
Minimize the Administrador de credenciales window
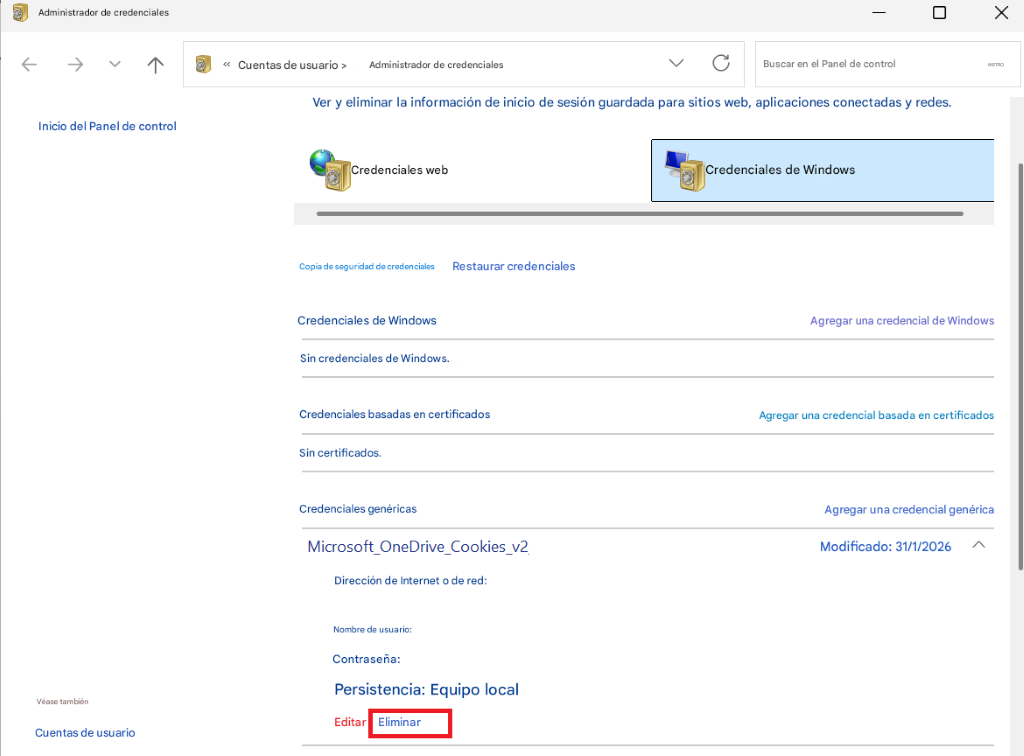click(878, 12)
